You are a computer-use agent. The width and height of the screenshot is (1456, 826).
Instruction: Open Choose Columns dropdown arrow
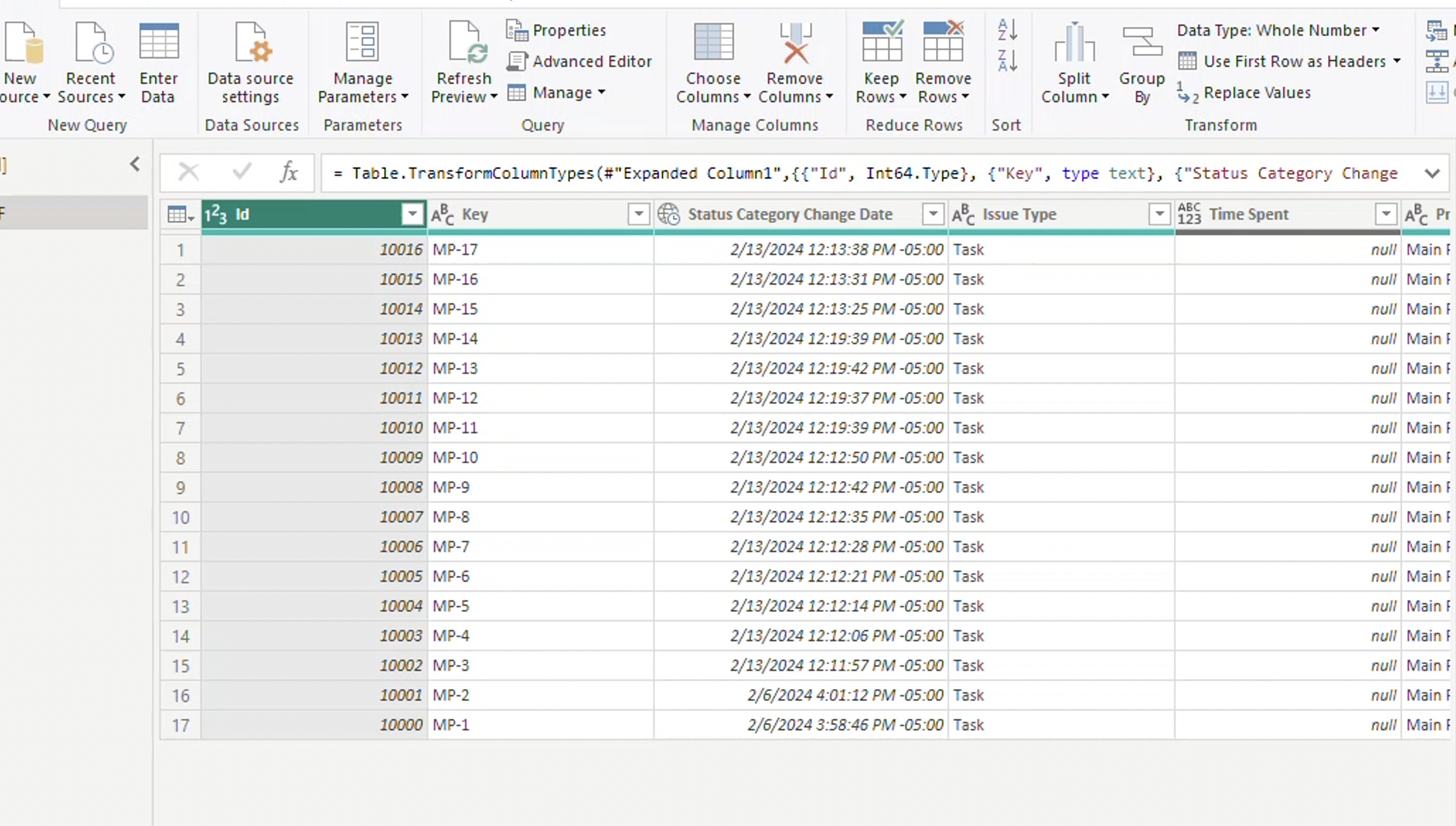pos(746,97)
